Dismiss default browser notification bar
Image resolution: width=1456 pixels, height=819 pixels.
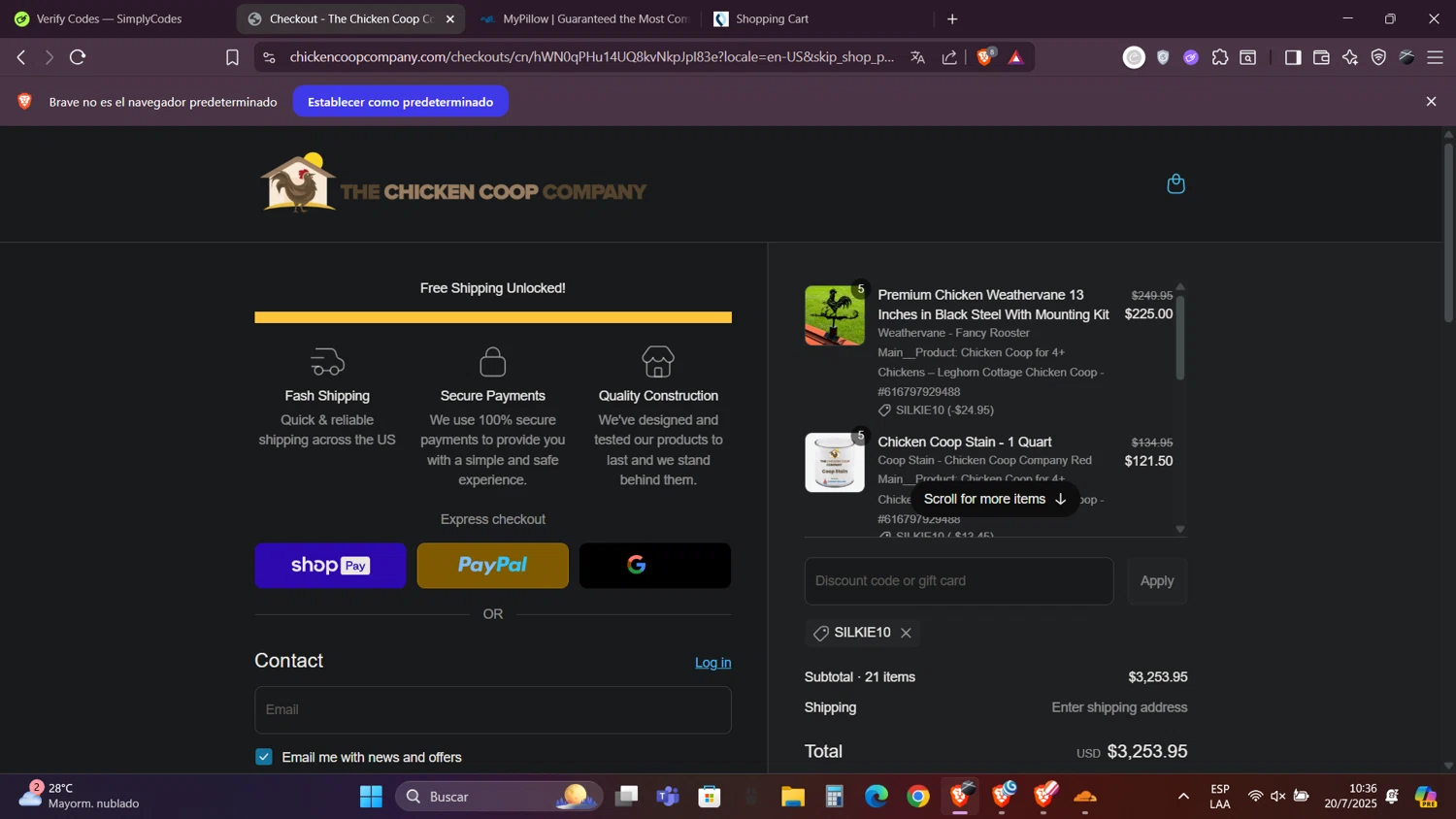1431,101
